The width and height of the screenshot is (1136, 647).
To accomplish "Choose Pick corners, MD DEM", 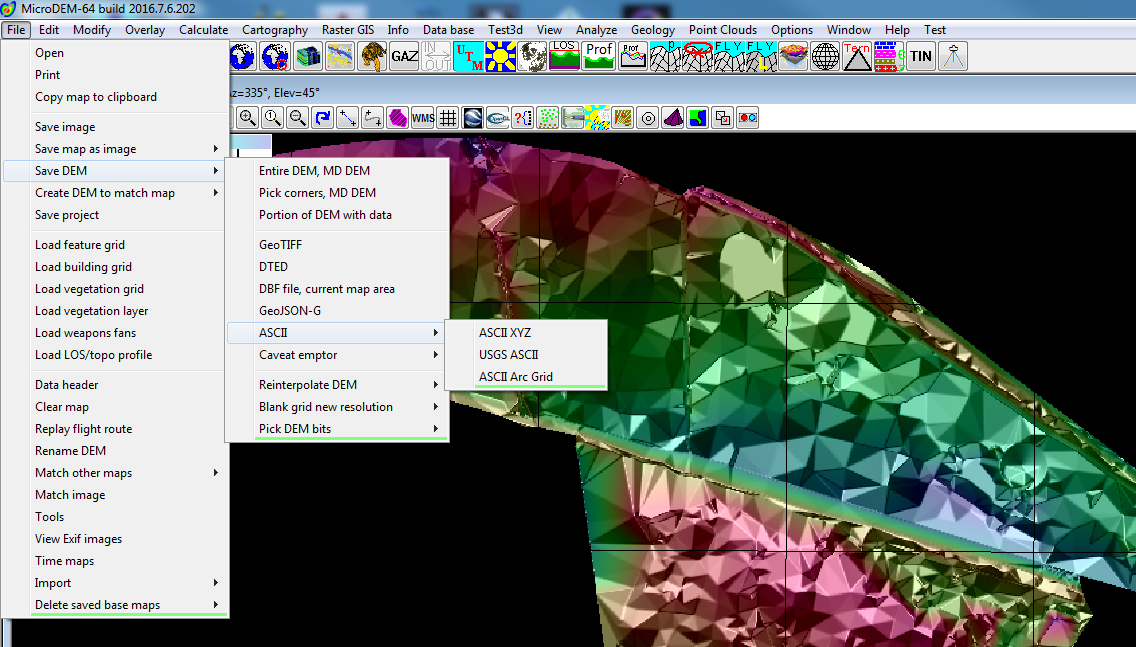I will [337, 193].
